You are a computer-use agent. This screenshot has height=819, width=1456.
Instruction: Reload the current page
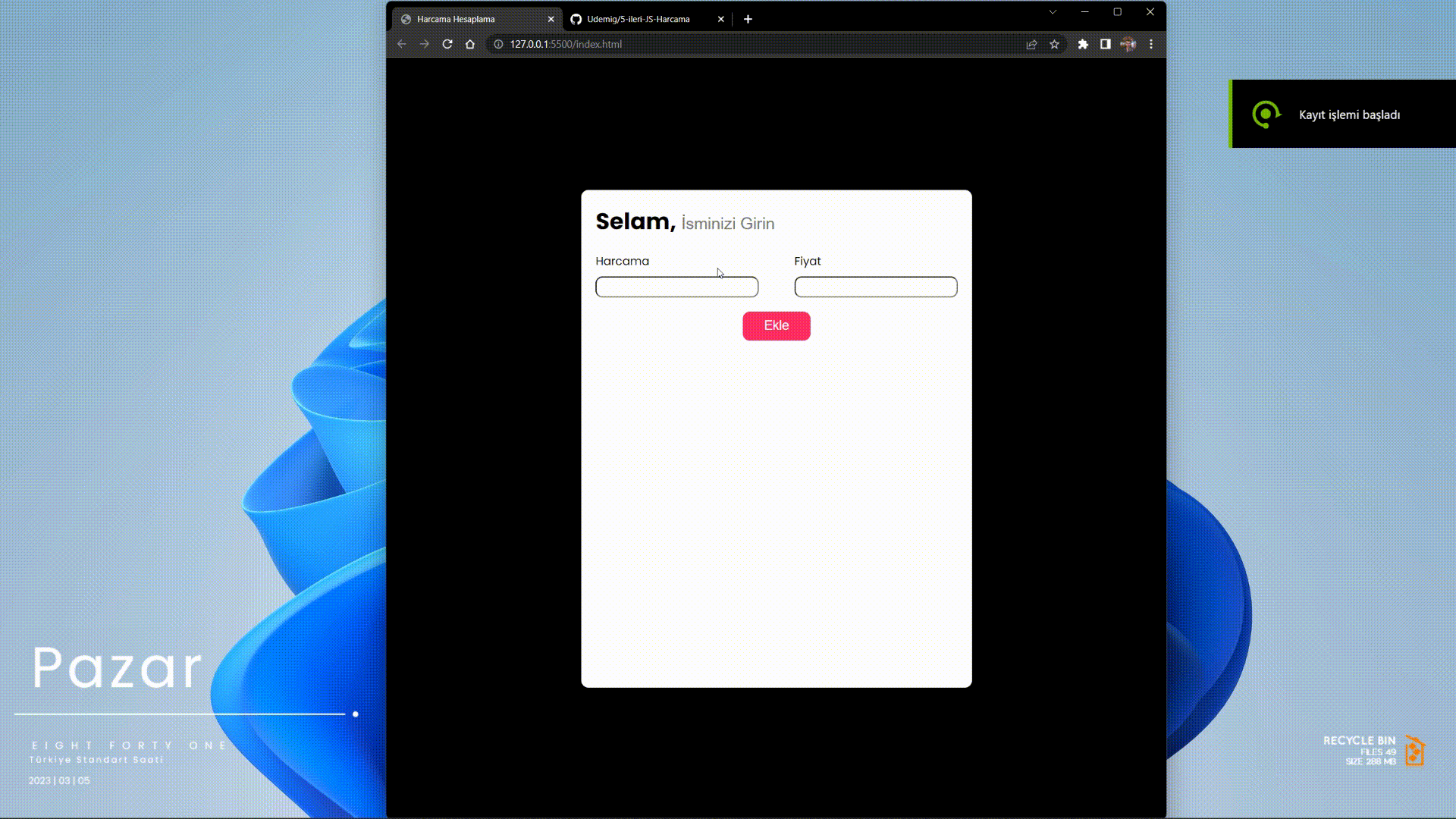point(447,44)
